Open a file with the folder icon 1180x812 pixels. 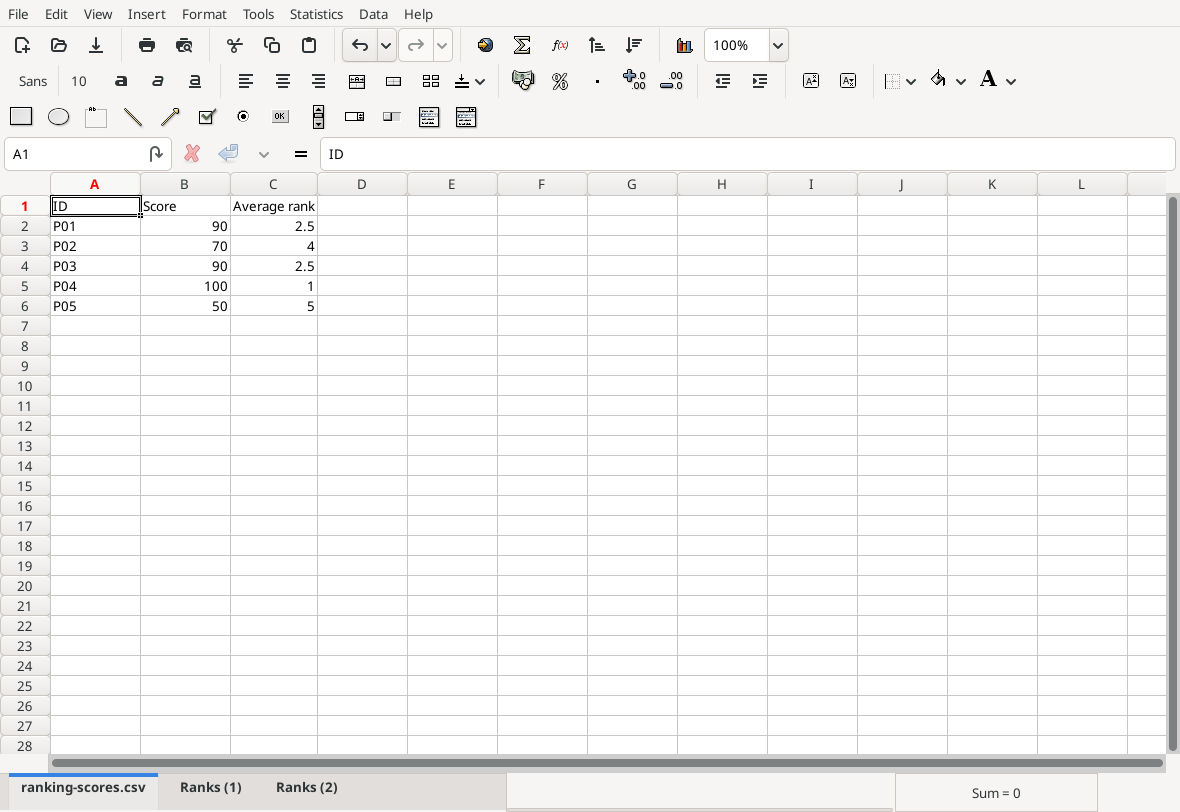[59, 45]
